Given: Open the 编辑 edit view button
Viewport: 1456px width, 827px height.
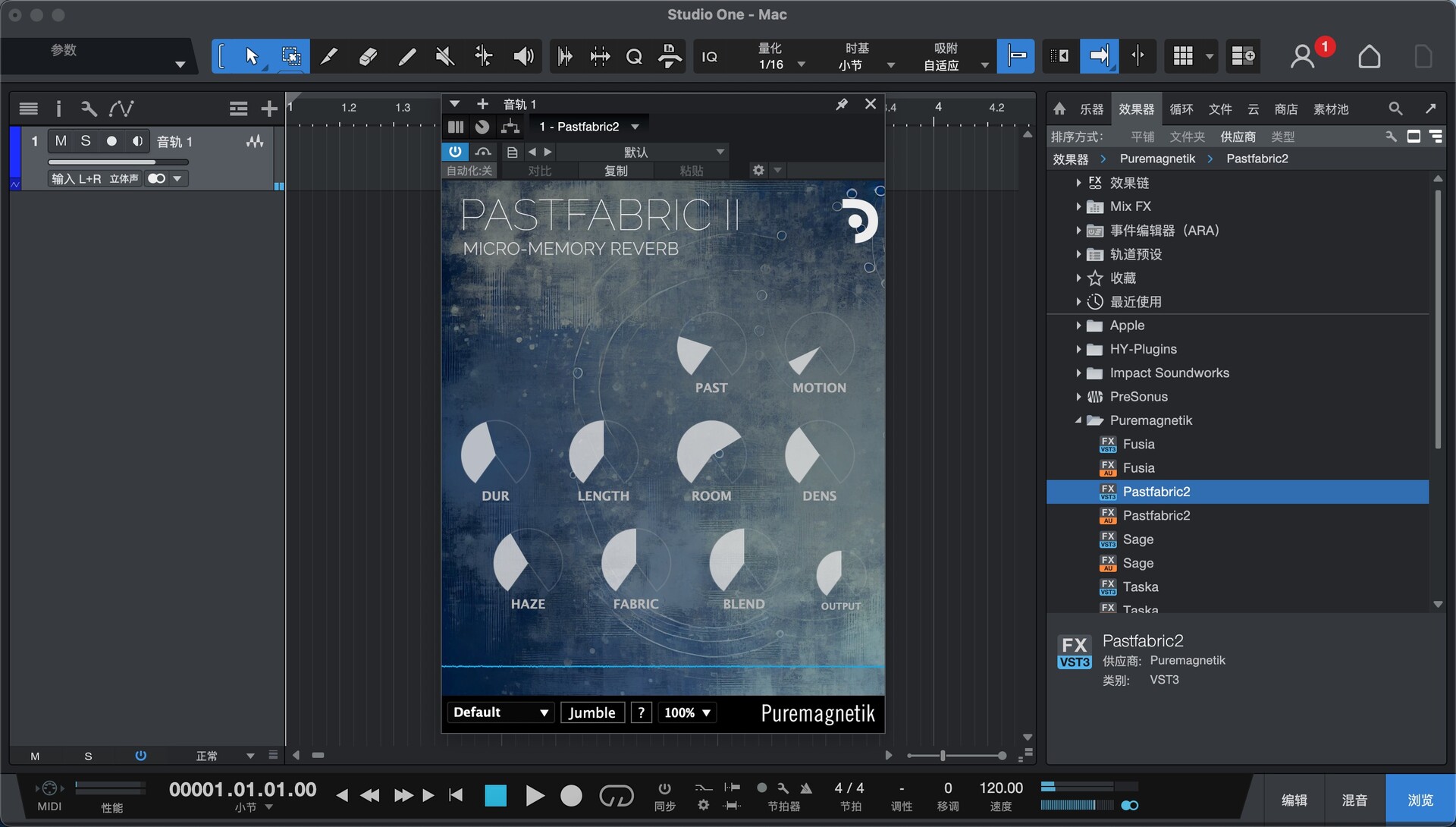Looking at the screenshot, I should click(1294, 800).
